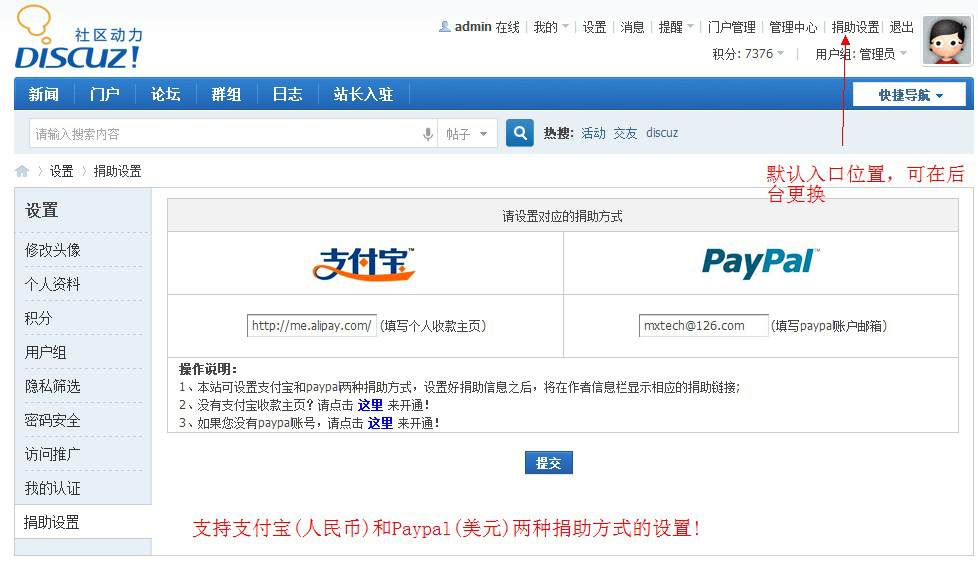Click the PayPal email input field
This screenshot has height=567, width=978.
(704, 326)
